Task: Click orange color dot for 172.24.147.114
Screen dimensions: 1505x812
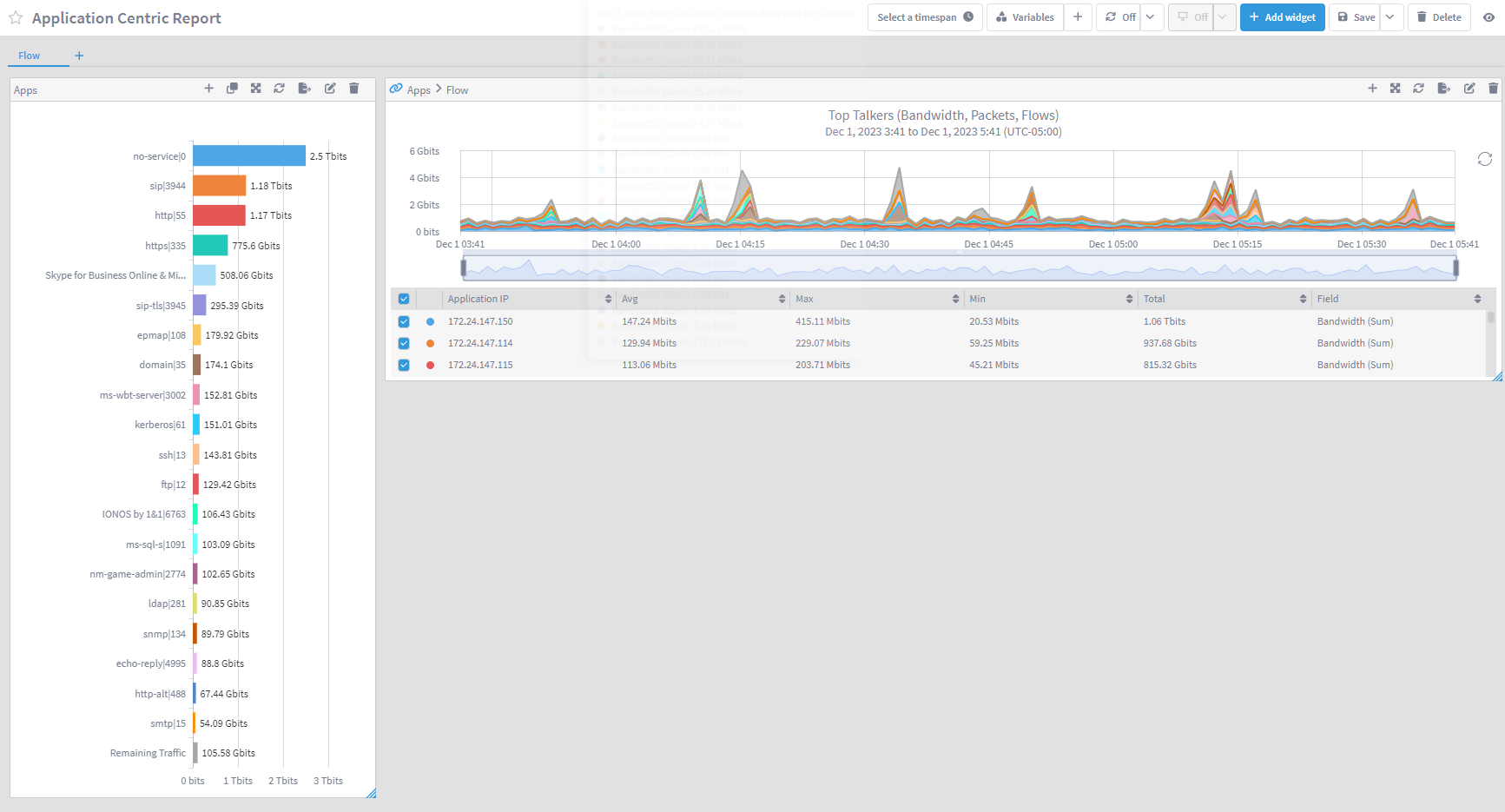Action: click(x=430, y=343)
